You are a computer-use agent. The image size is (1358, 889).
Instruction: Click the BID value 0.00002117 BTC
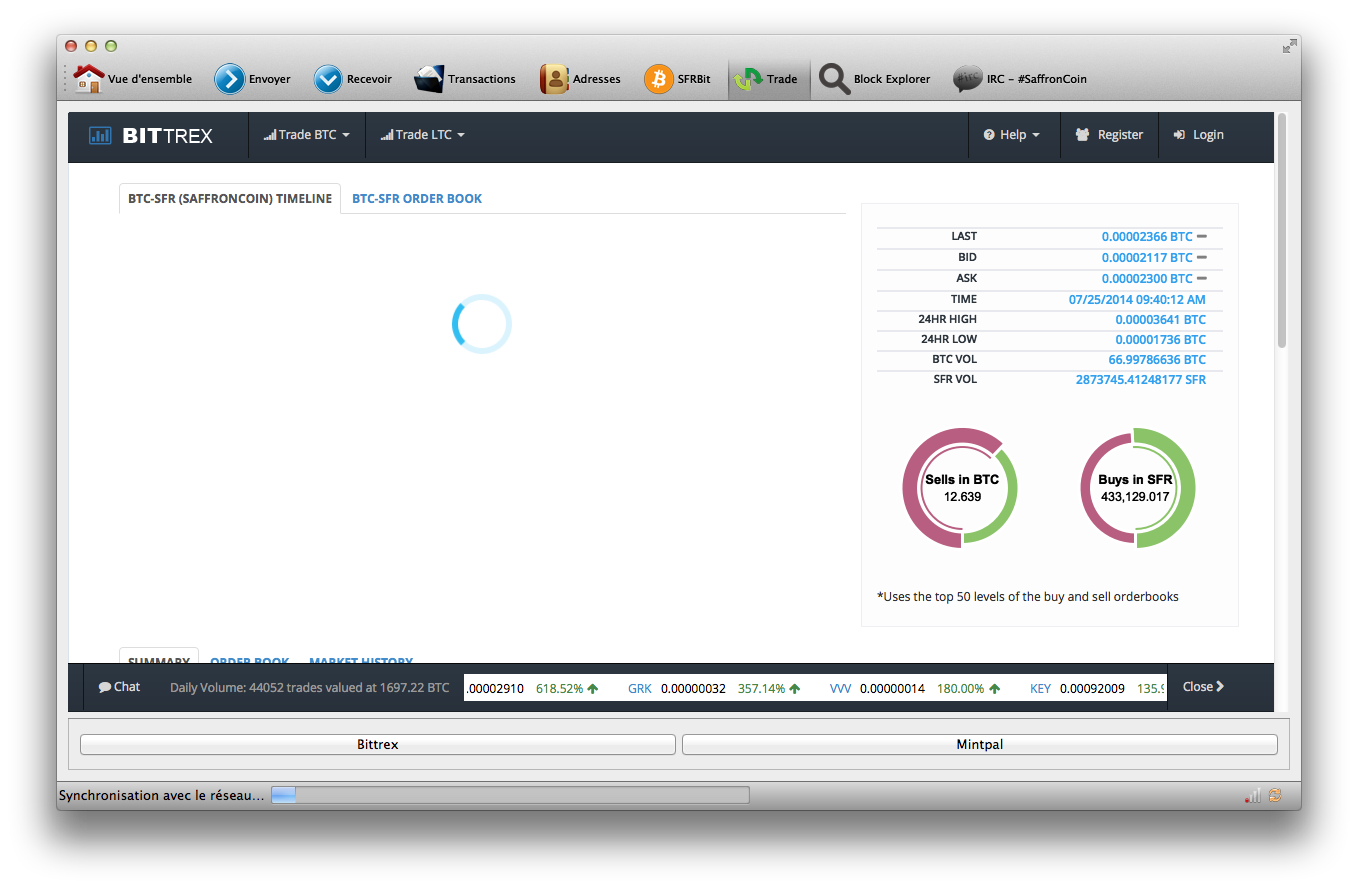(x=1147, y=258)
